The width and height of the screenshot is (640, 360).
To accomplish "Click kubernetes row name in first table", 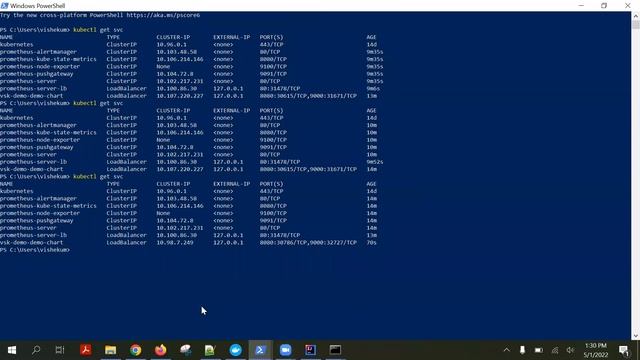I will (17, 44).
